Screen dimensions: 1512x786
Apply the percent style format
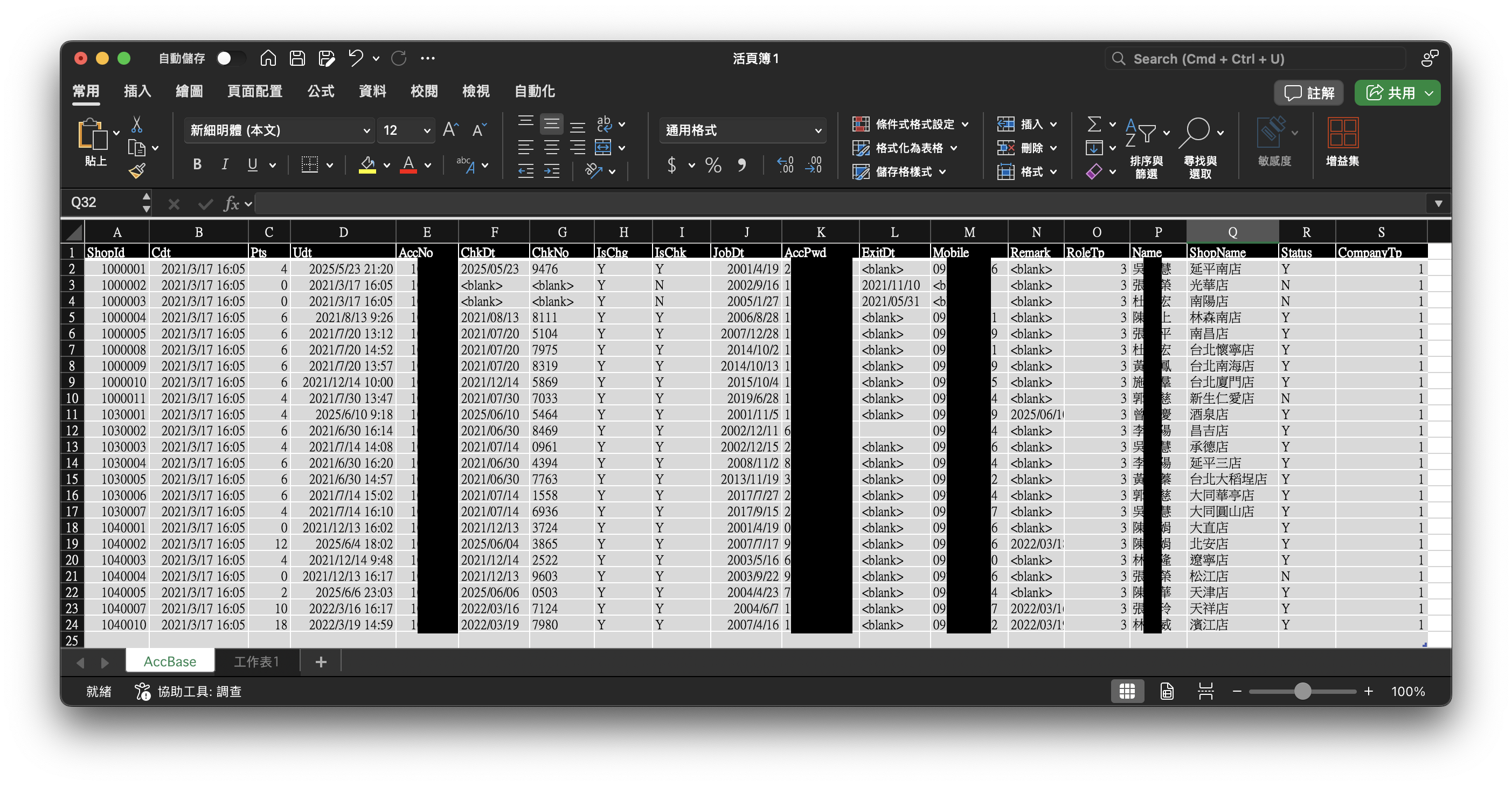pos(713,165)
